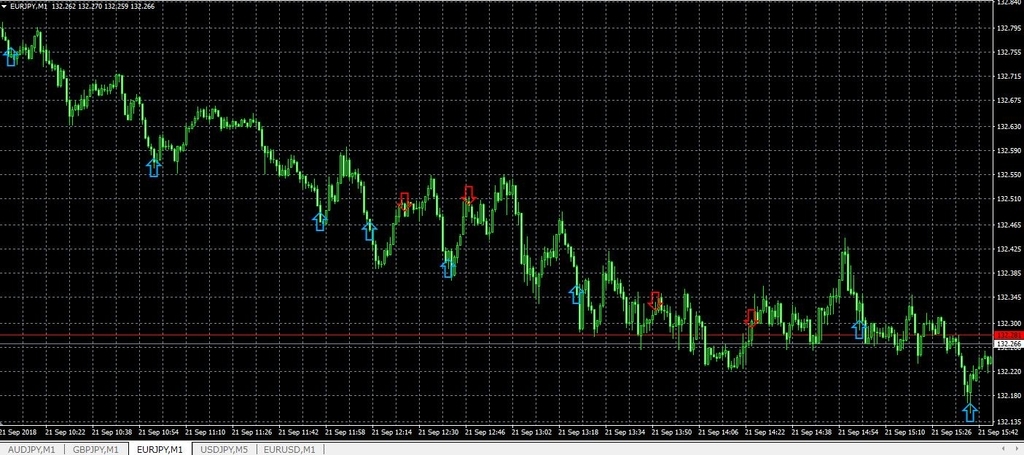Viewport: 1024px width, 455px height.
Task: Click the blue up arrow near 12:30
Action: [449, 268]
